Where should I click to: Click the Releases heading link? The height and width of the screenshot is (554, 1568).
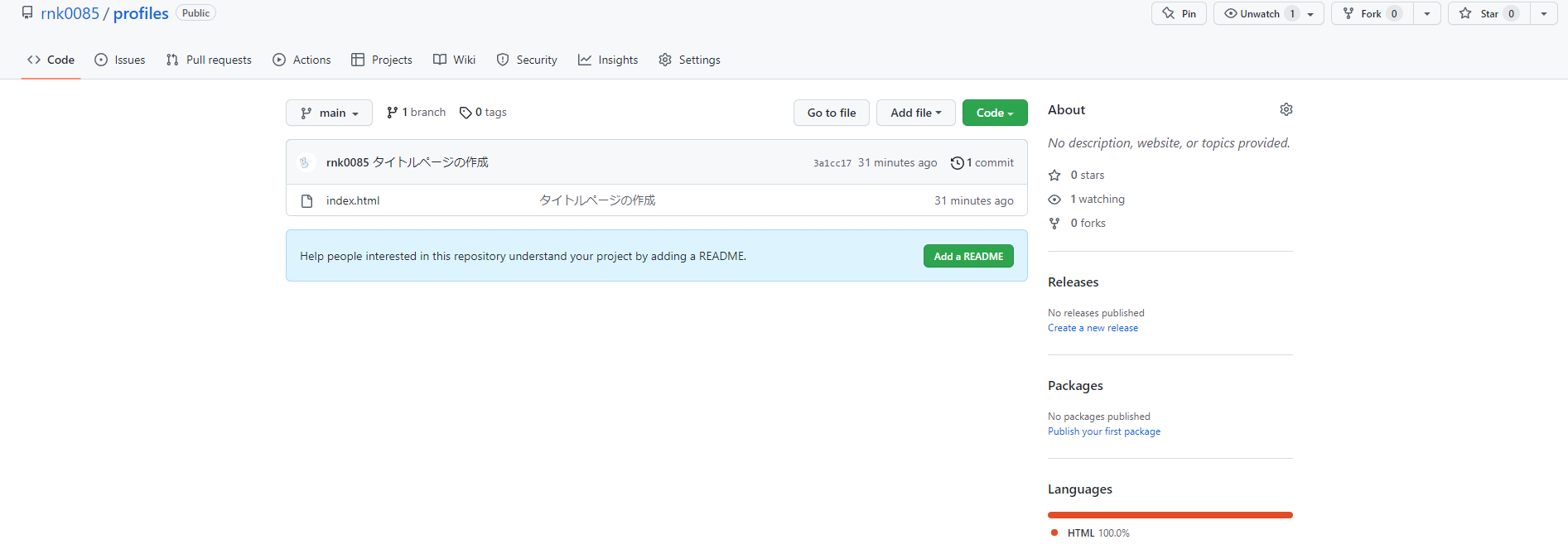point(1073,282)
